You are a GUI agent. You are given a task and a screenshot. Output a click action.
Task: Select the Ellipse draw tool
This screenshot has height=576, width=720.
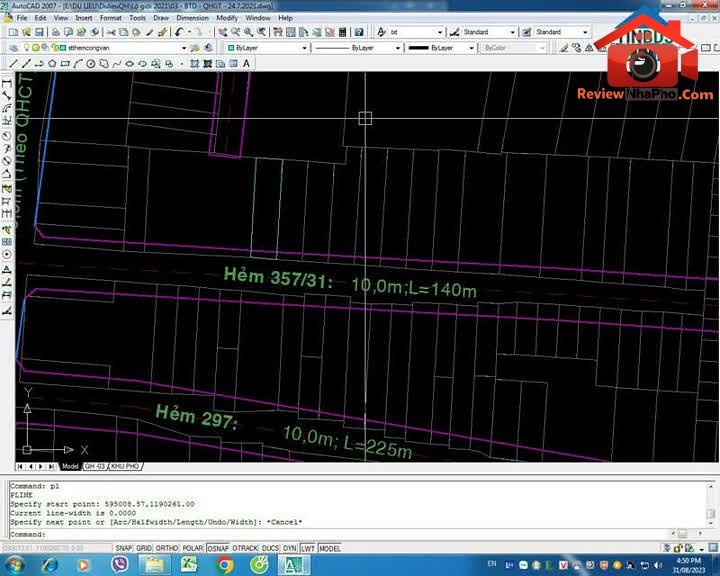coord(129,64)
